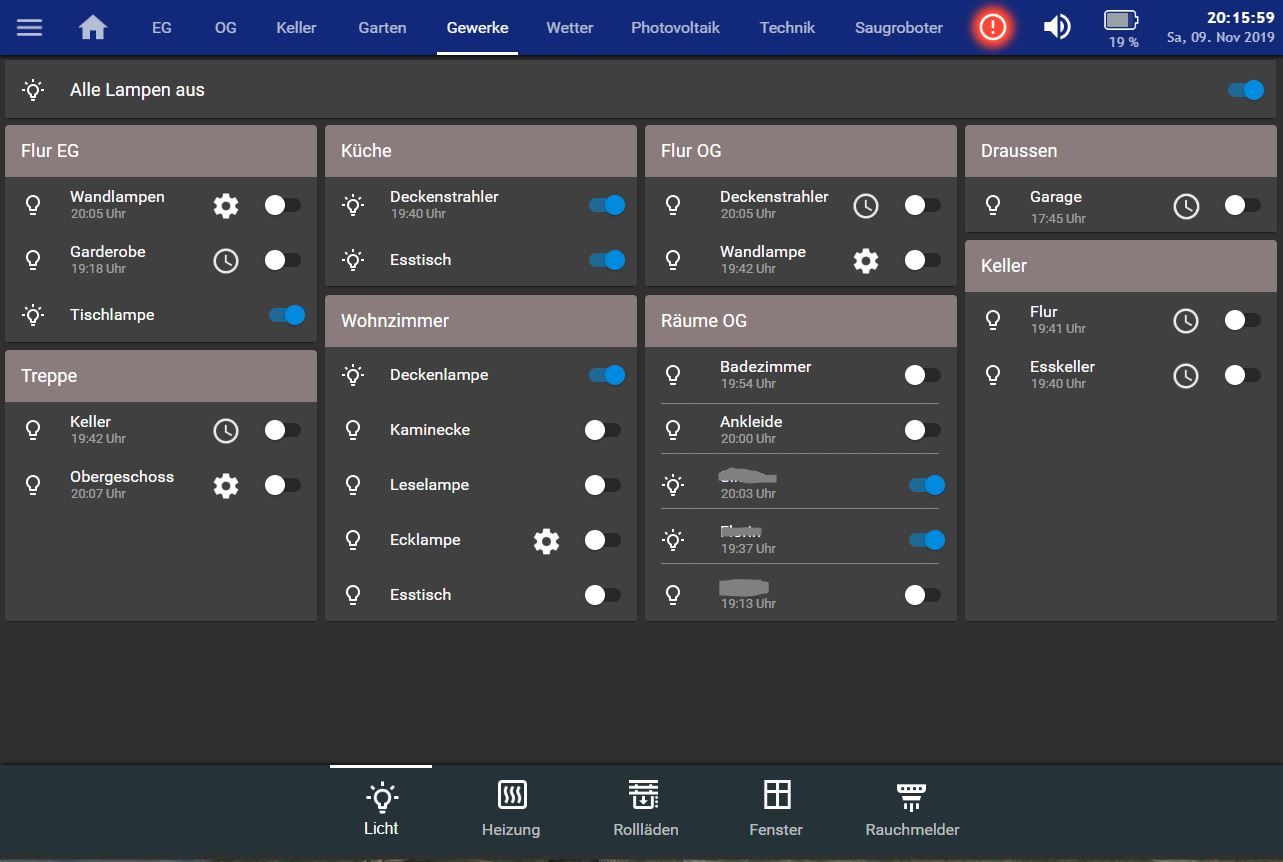Open Esskeller timer clock icon
Viewport: 1283px width, 862px height.
(1186, 376)
